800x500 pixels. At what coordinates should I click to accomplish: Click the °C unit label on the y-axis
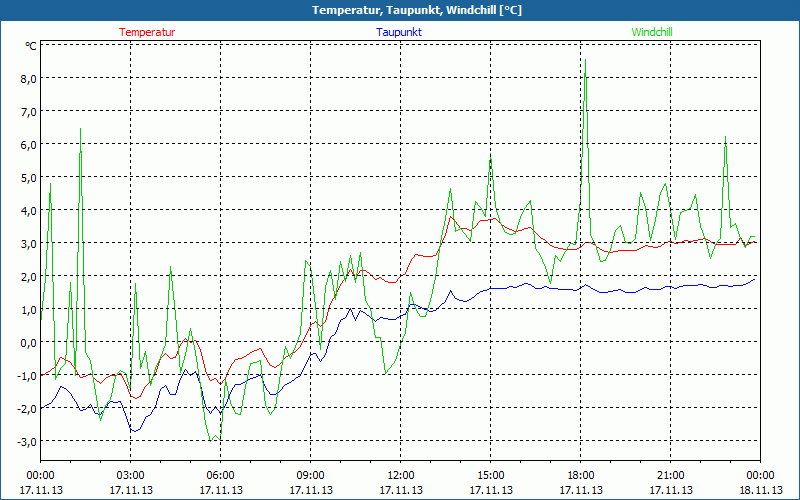[x=31, y=46]
